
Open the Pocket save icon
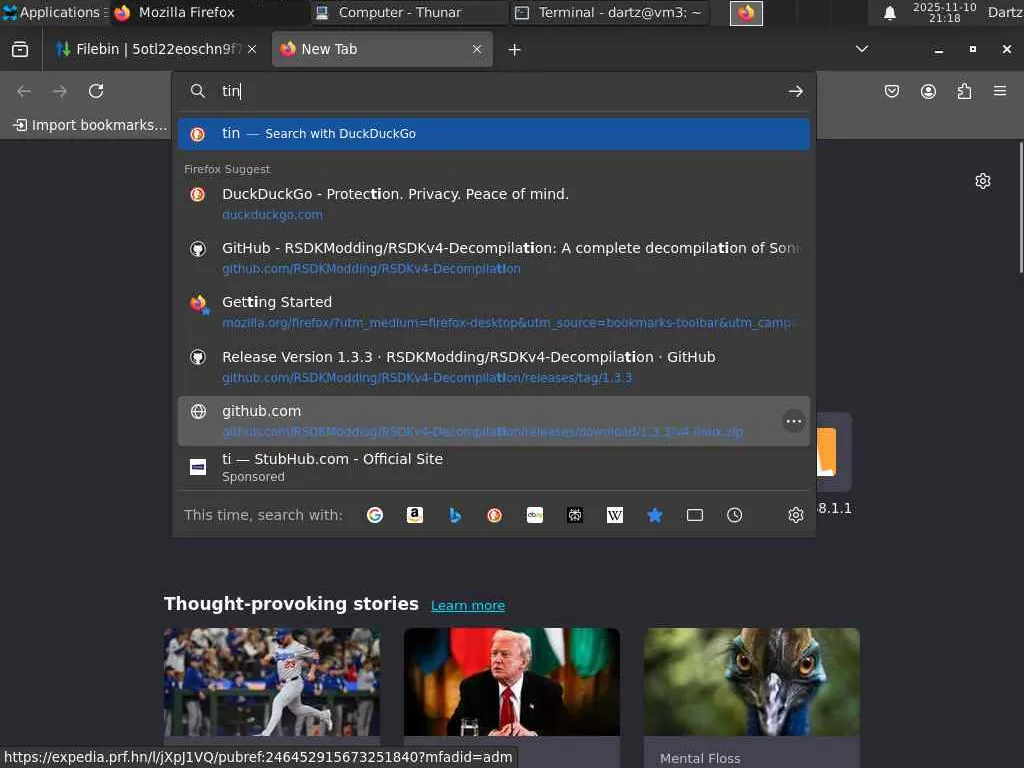892,91
